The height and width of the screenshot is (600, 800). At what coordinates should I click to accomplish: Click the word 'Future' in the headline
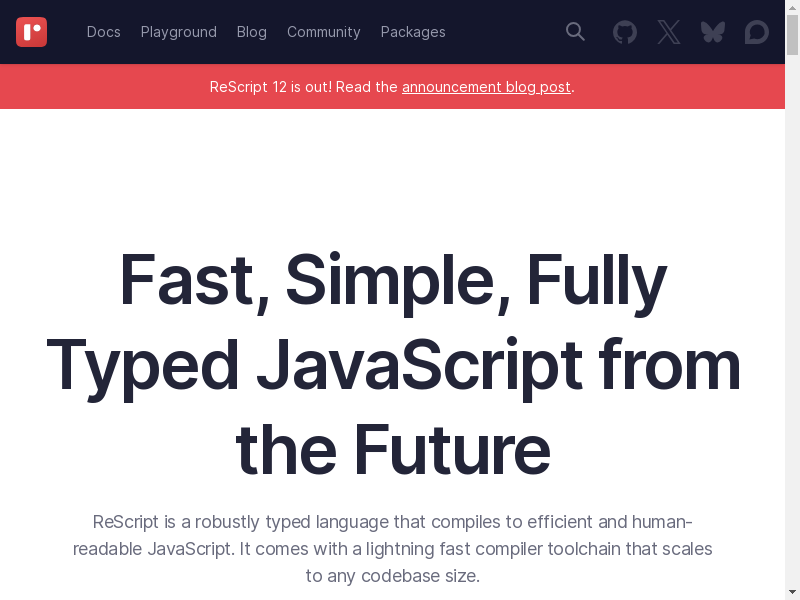point(451,450)
